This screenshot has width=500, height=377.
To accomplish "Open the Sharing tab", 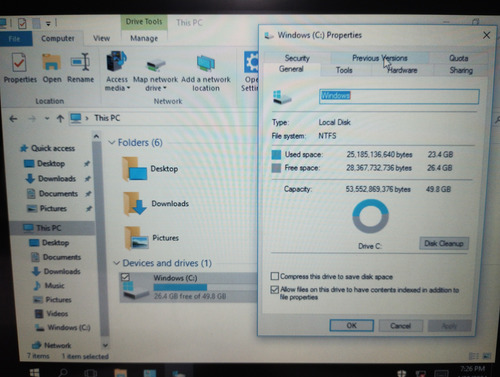I will coord(461,70).
